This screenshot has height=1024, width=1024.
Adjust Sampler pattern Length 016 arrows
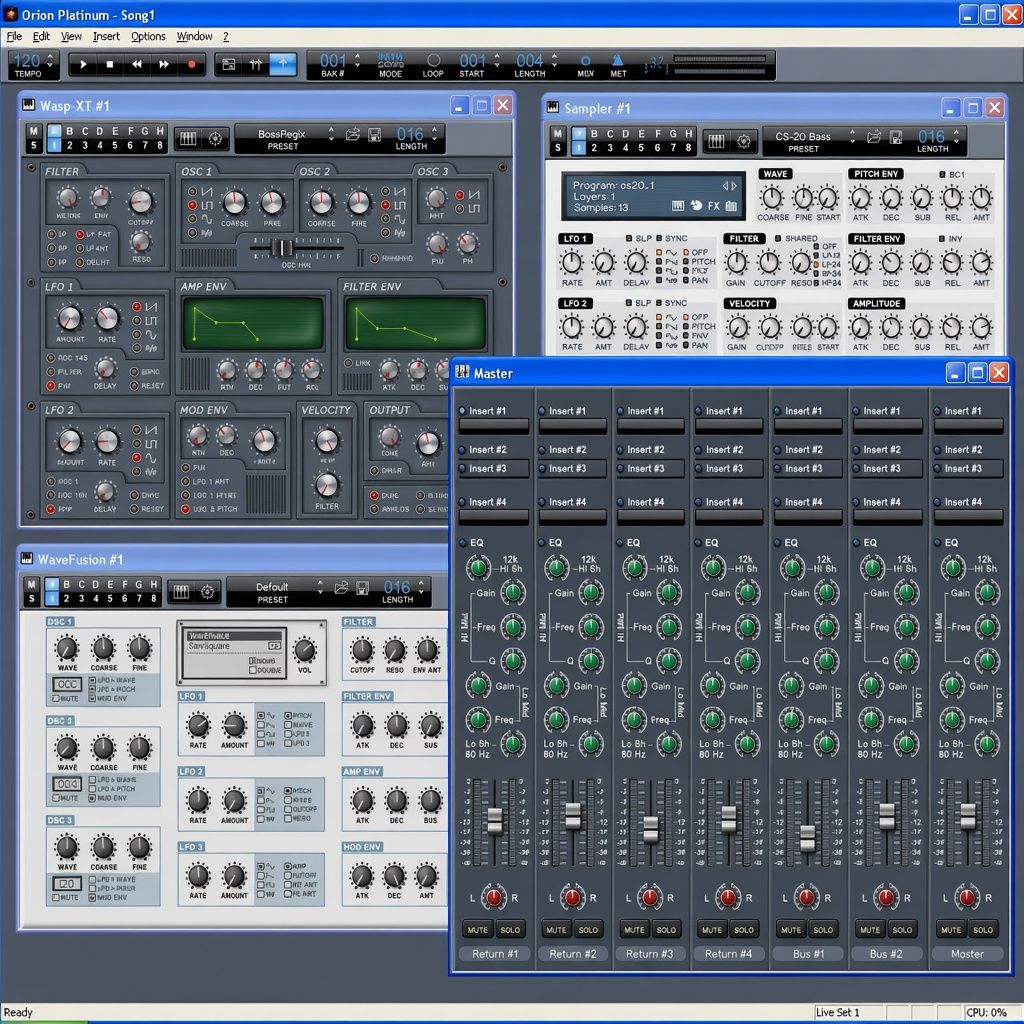pyautogui.click(x=957, y=136)
